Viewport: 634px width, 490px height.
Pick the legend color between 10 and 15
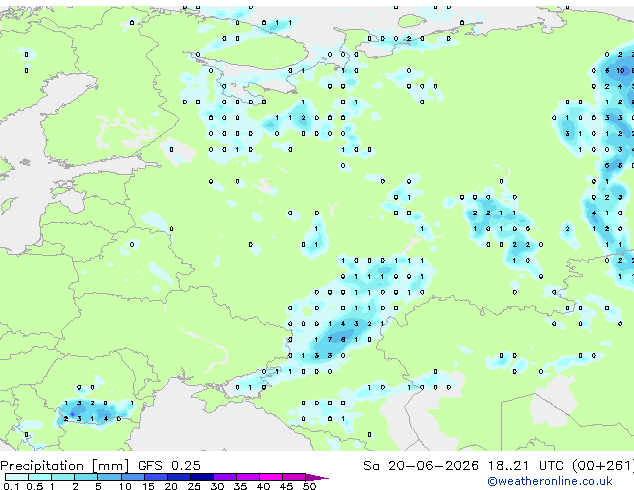tap(132, 477)
